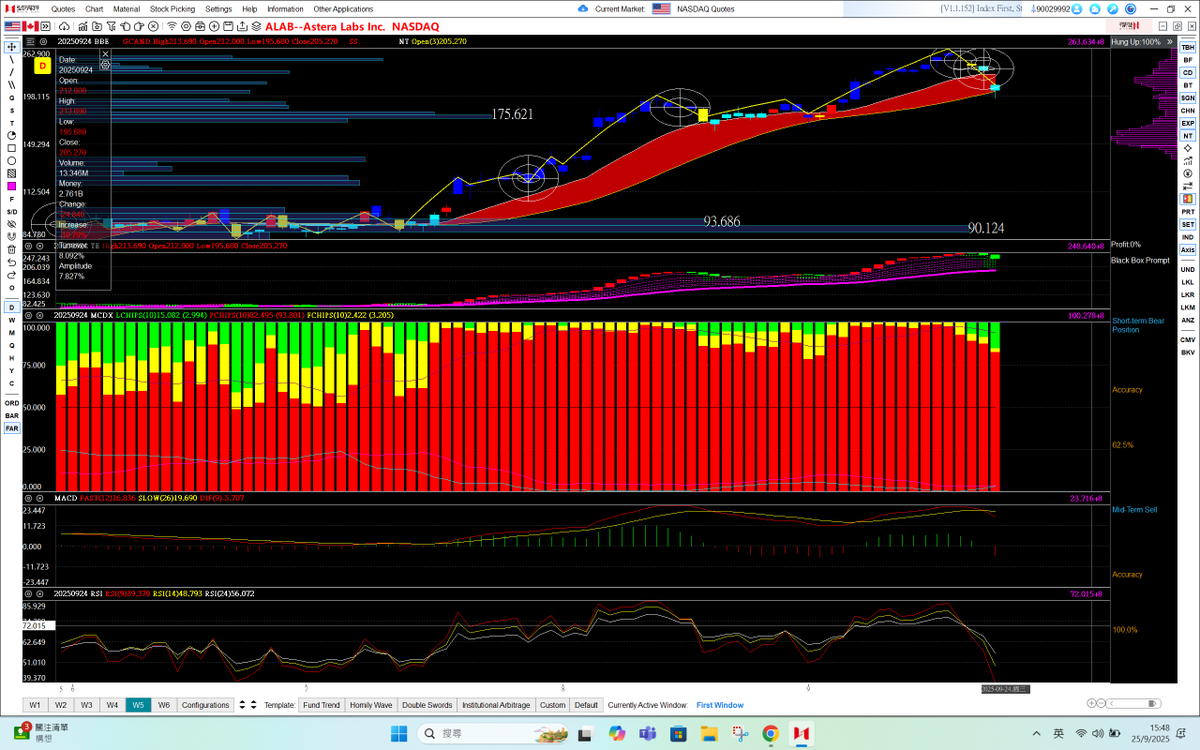
Task: Apply the Institutional Arbitrage template
Action: (x=496, y=705)
